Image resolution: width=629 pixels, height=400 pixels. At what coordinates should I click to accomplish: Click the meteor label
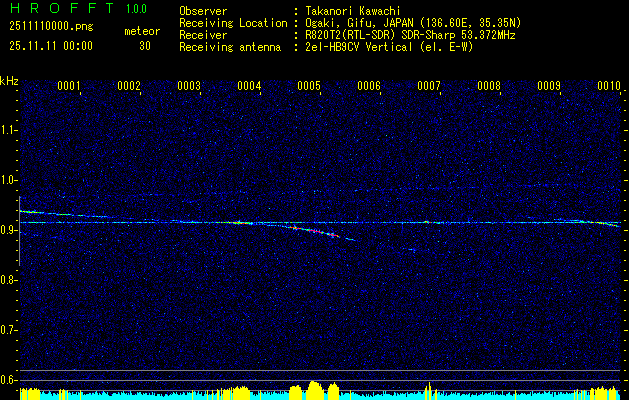[x=142, y=31]
